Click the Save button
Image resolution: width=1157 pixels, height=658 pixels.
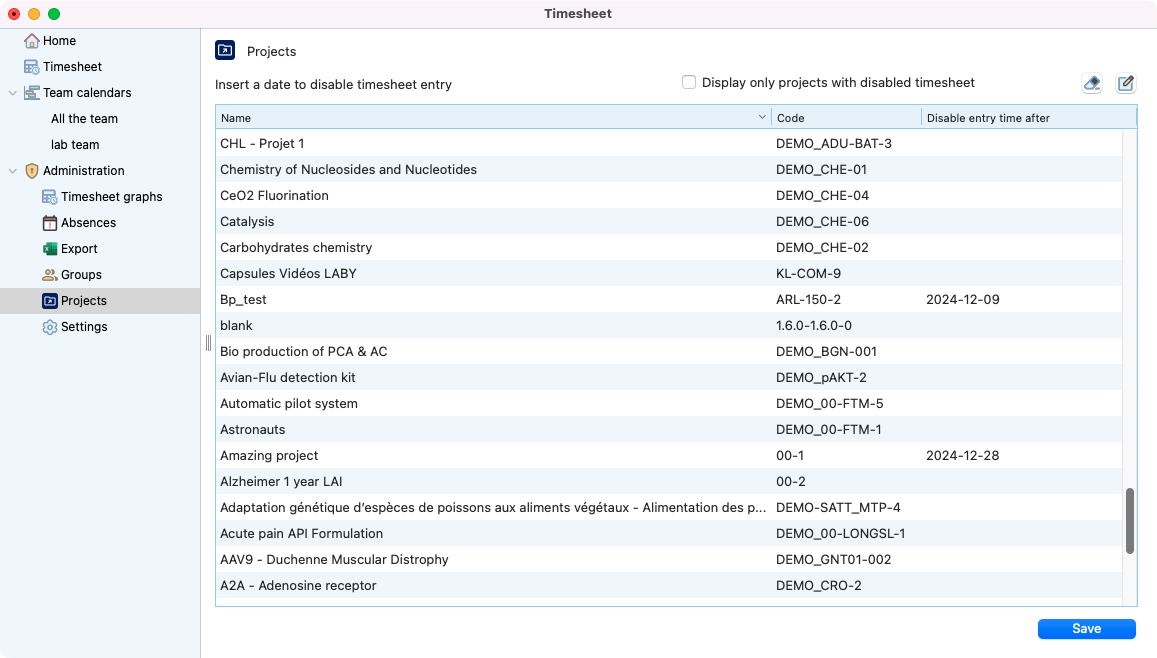click(x=1086, y=628)
